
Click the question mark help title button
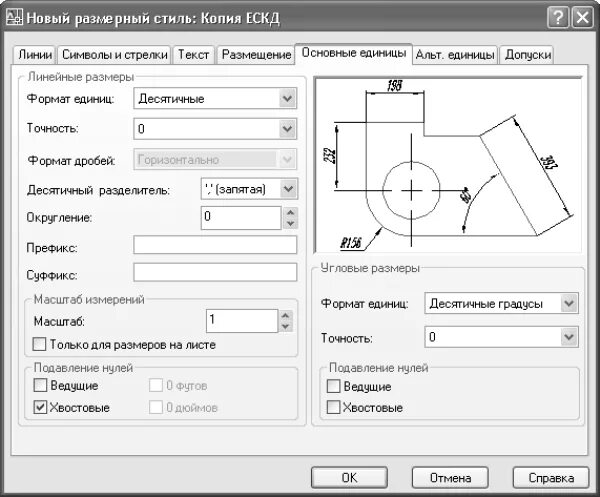point(558,18)
